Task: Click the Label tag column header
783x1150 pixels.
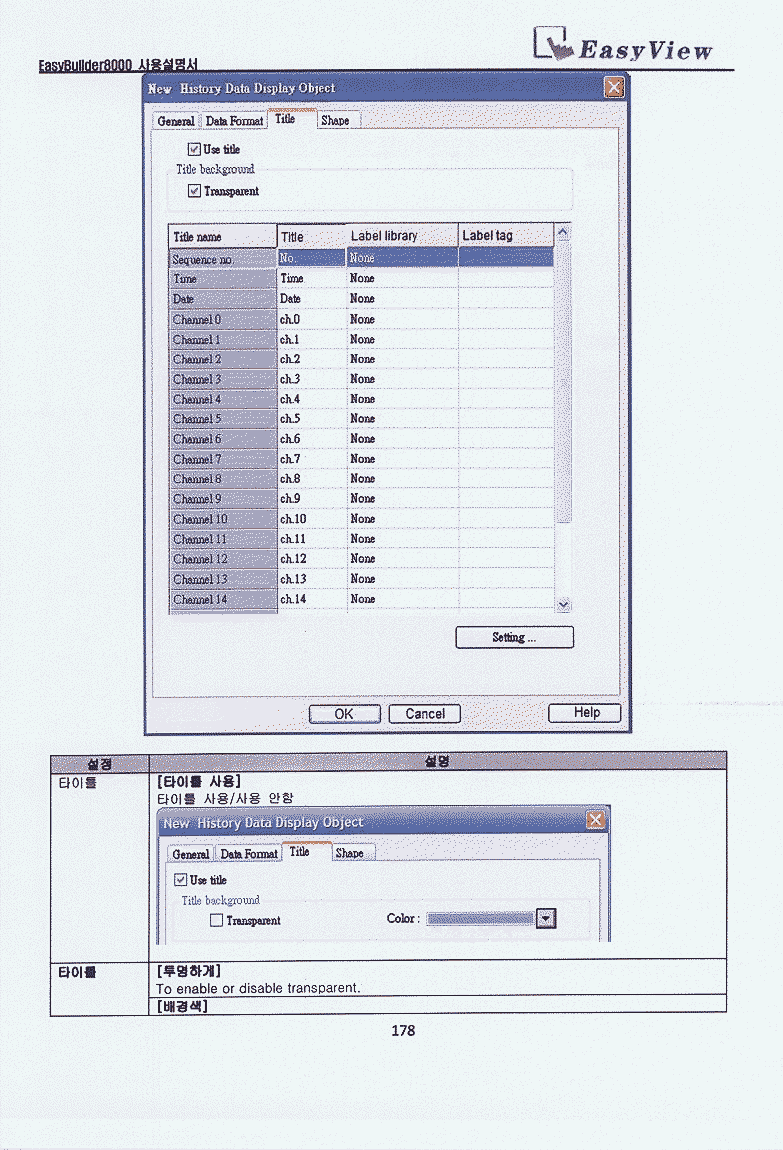Action: [506, 235]
